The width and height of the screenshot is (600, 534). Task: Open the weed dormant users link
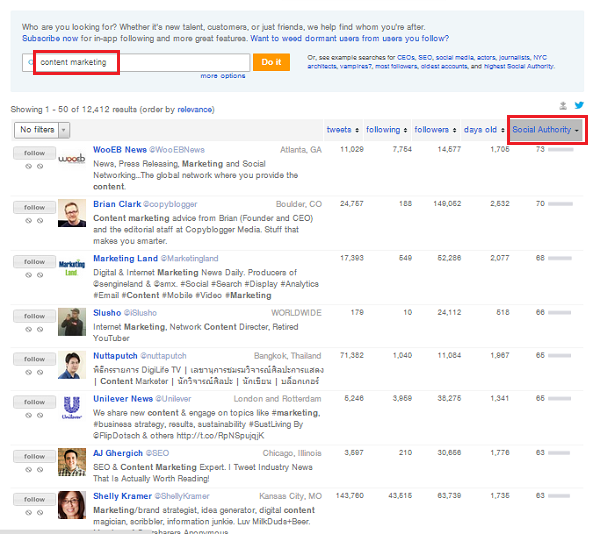coord(349,38)
